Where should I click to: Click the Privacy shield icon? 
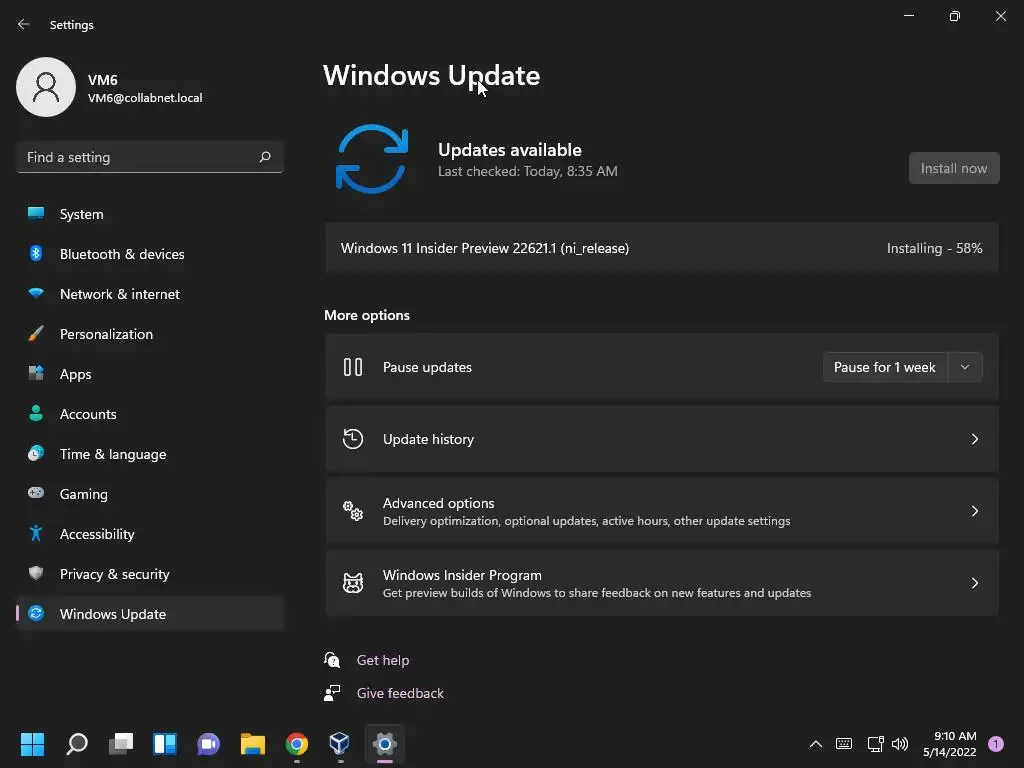(x=36, y=573)
